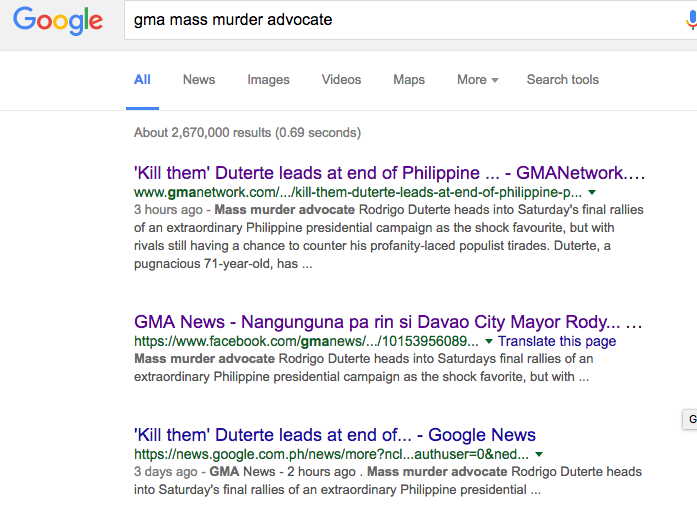Click the https://www.facebook.com/gmanews URL text
Screen dimensions: 697x527
(x=306, y=341)
